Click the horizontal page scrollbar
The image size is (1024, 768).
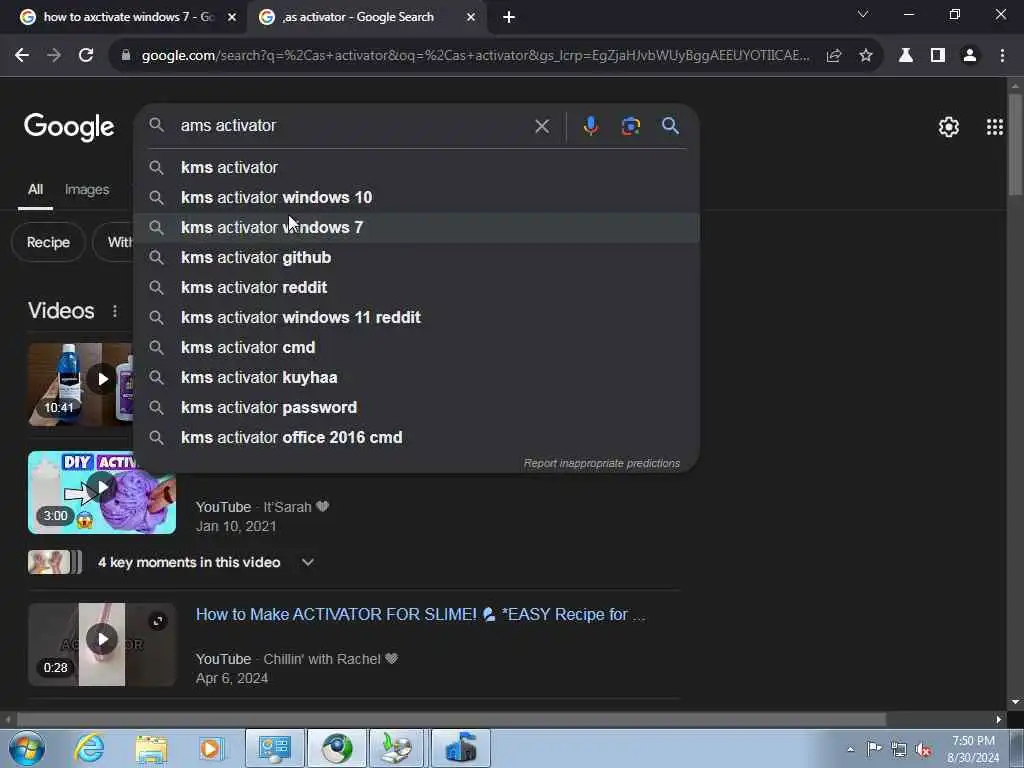point(451,720)
